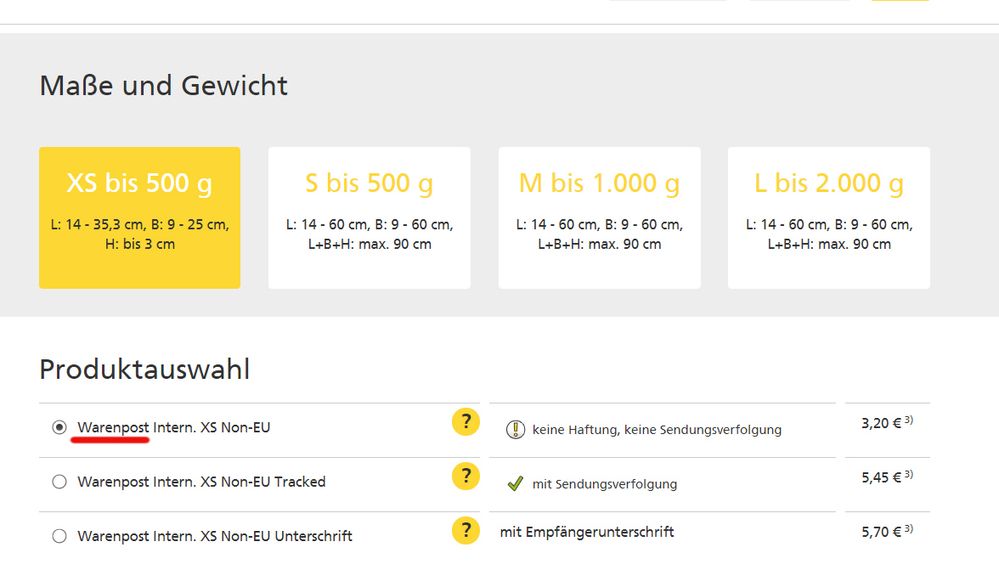Click the Produktauswahl heading
Screen dimensions: 999x581
tap(144, 370)
